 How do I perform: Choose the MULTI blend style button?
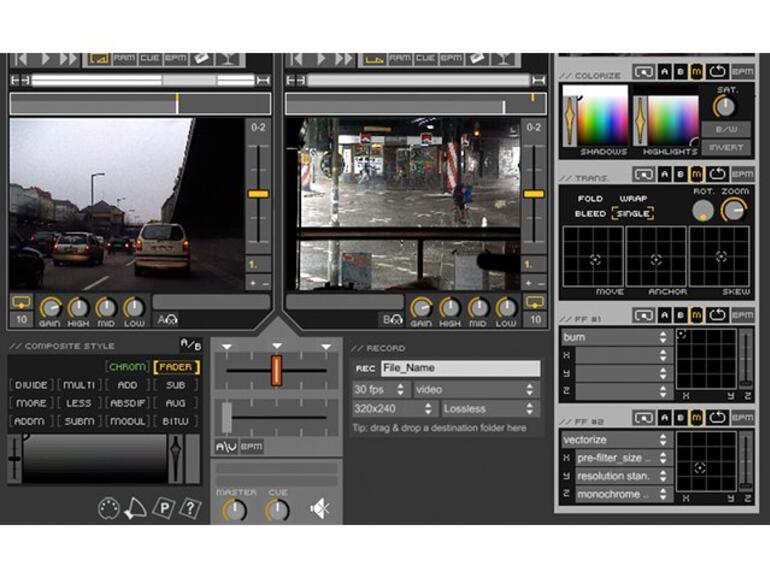[78, 385]
